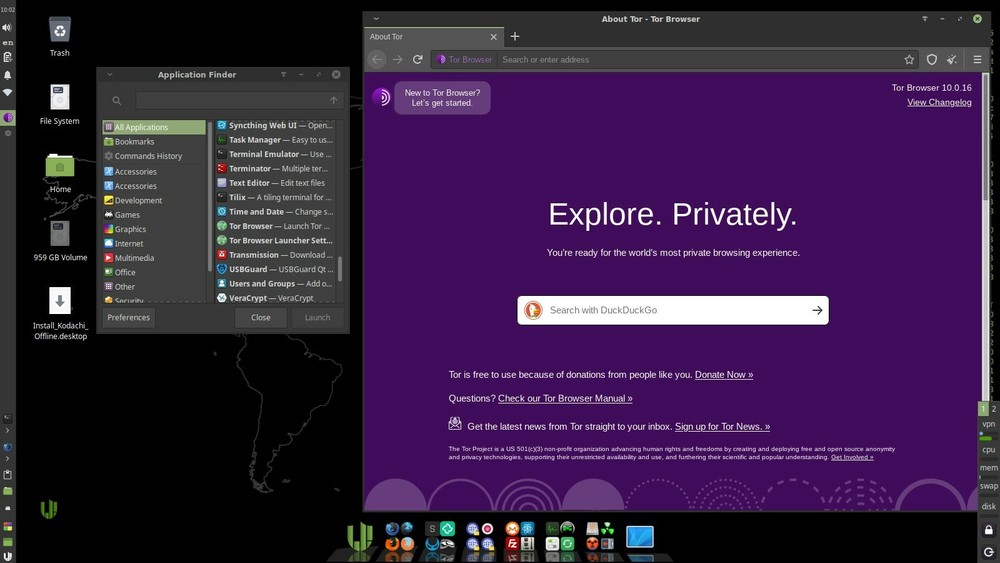Viewport: 1000px width, 563px height.
Task: Open a new tab with the plus button
Action: click(515, 36)
